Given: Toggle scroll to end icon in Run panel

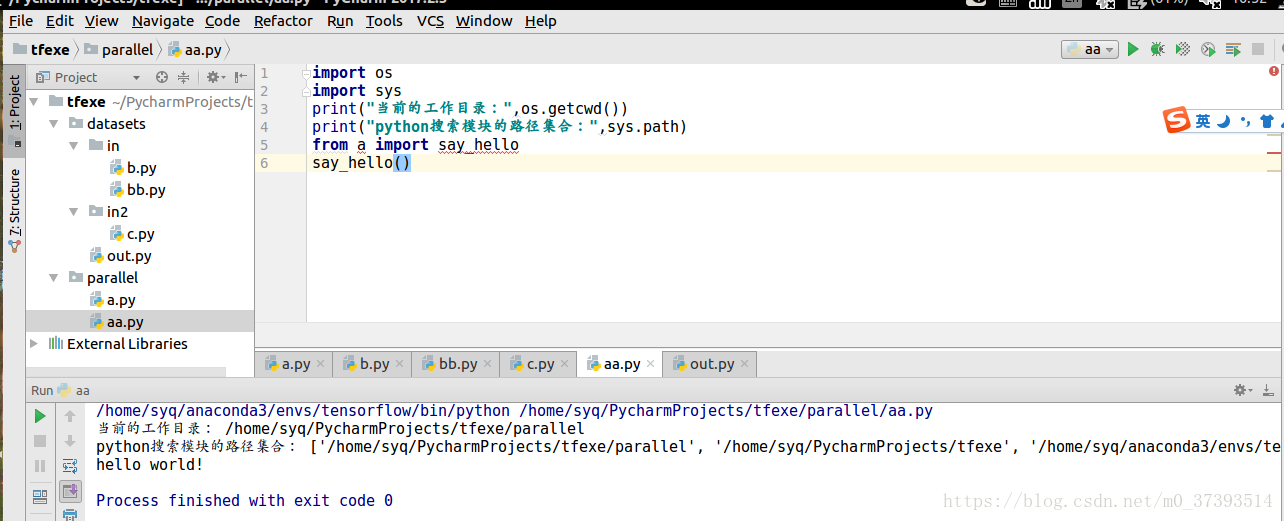Looking at the screenshot, I should click(70, 491).
